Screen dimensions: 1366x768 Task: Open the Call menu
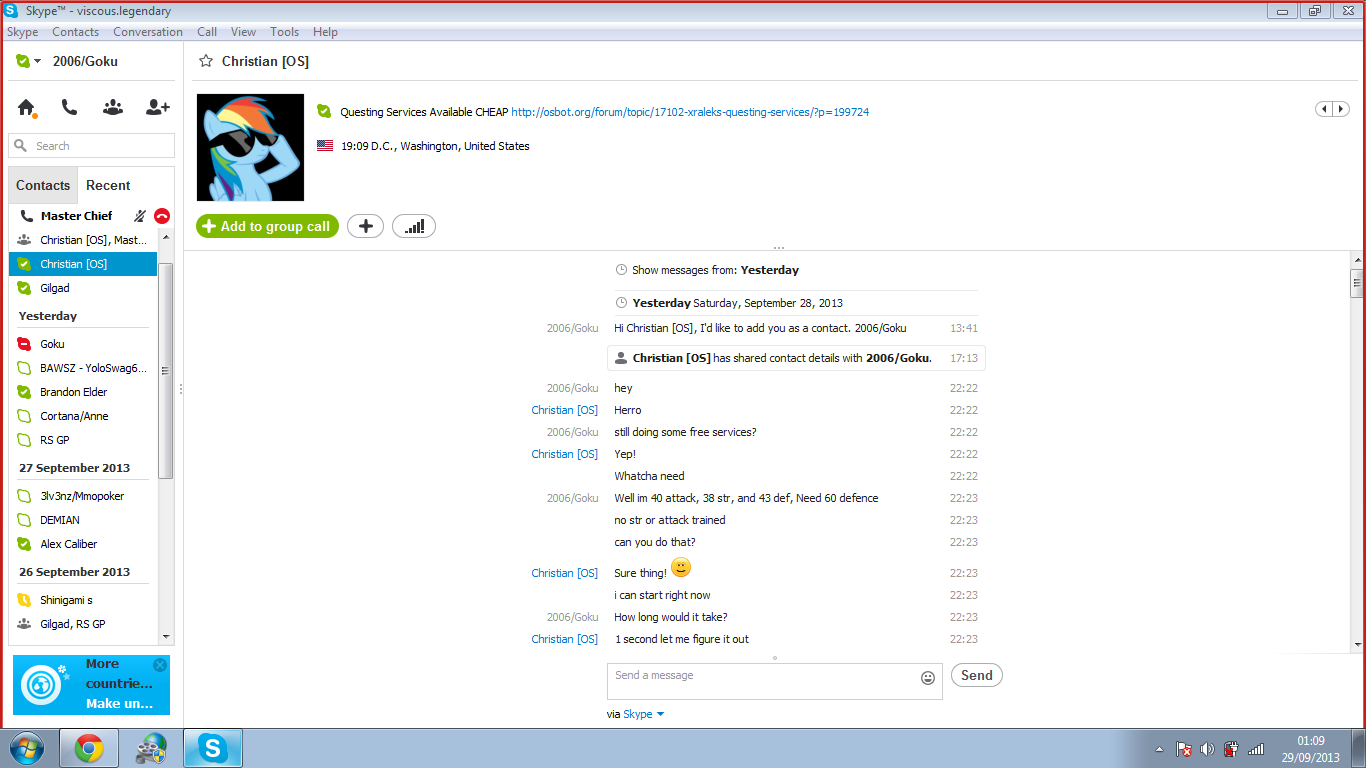pyautogui.click(x=207, y=32)
